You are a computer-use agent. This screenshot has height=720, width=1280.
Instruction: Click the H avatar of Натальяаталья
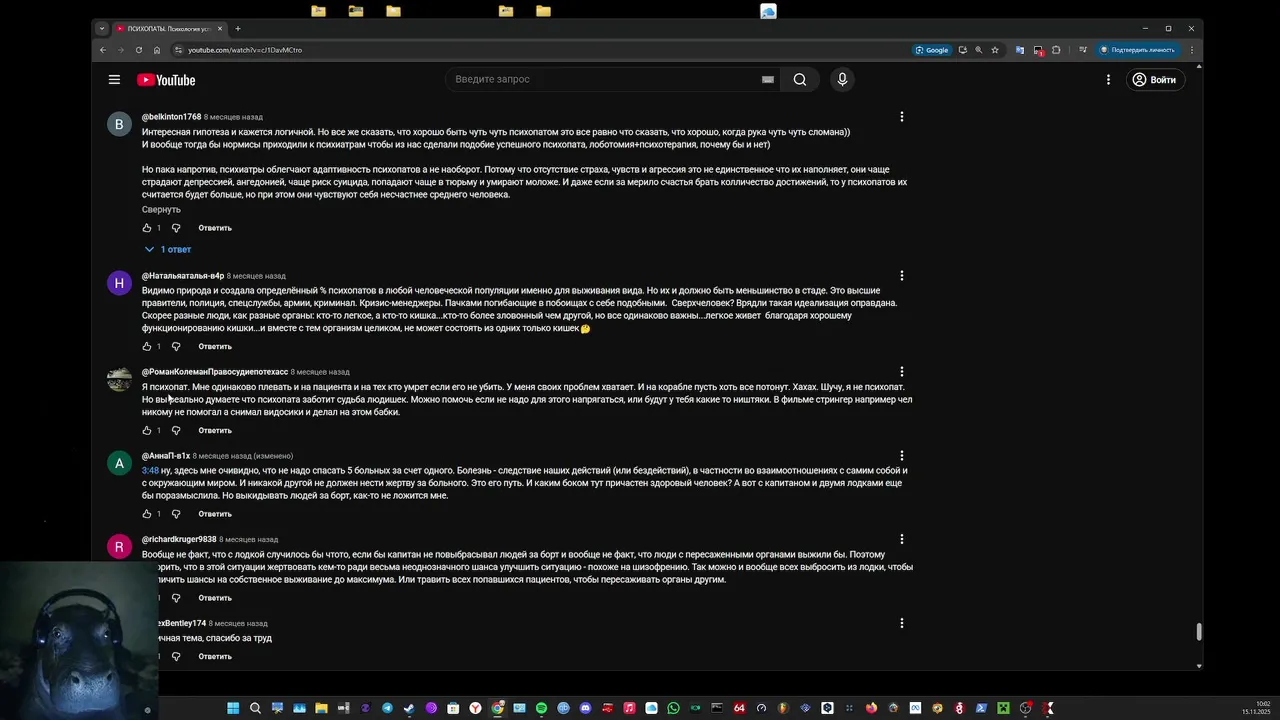click(119, 283)
